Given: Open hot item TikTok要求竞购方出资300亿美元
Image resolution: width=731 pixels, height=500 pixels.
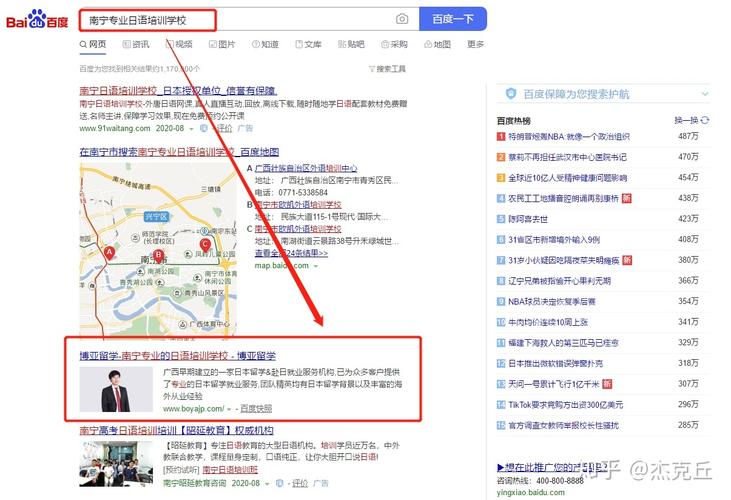Looking at the screenshot, I should [565, 405].
